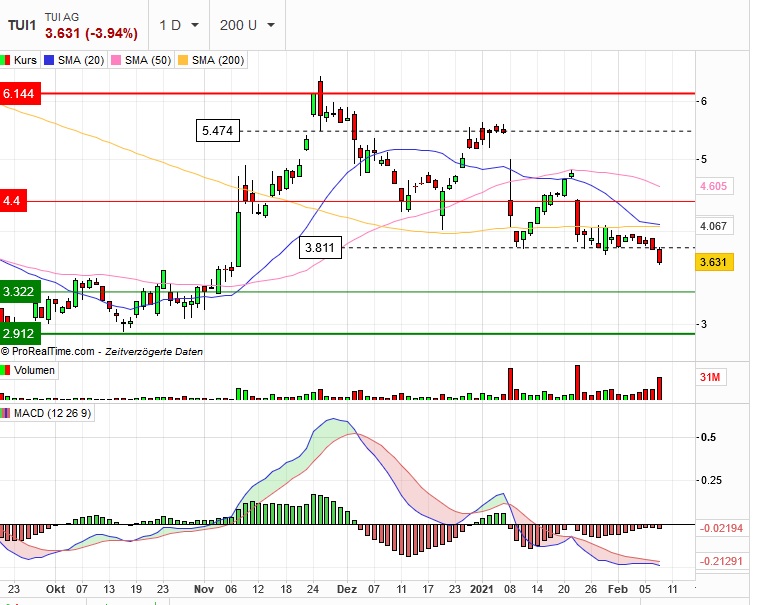The image size is (765, 605).
Task: Click the 5.474 dashed line annotation
Action: (218, 130)
